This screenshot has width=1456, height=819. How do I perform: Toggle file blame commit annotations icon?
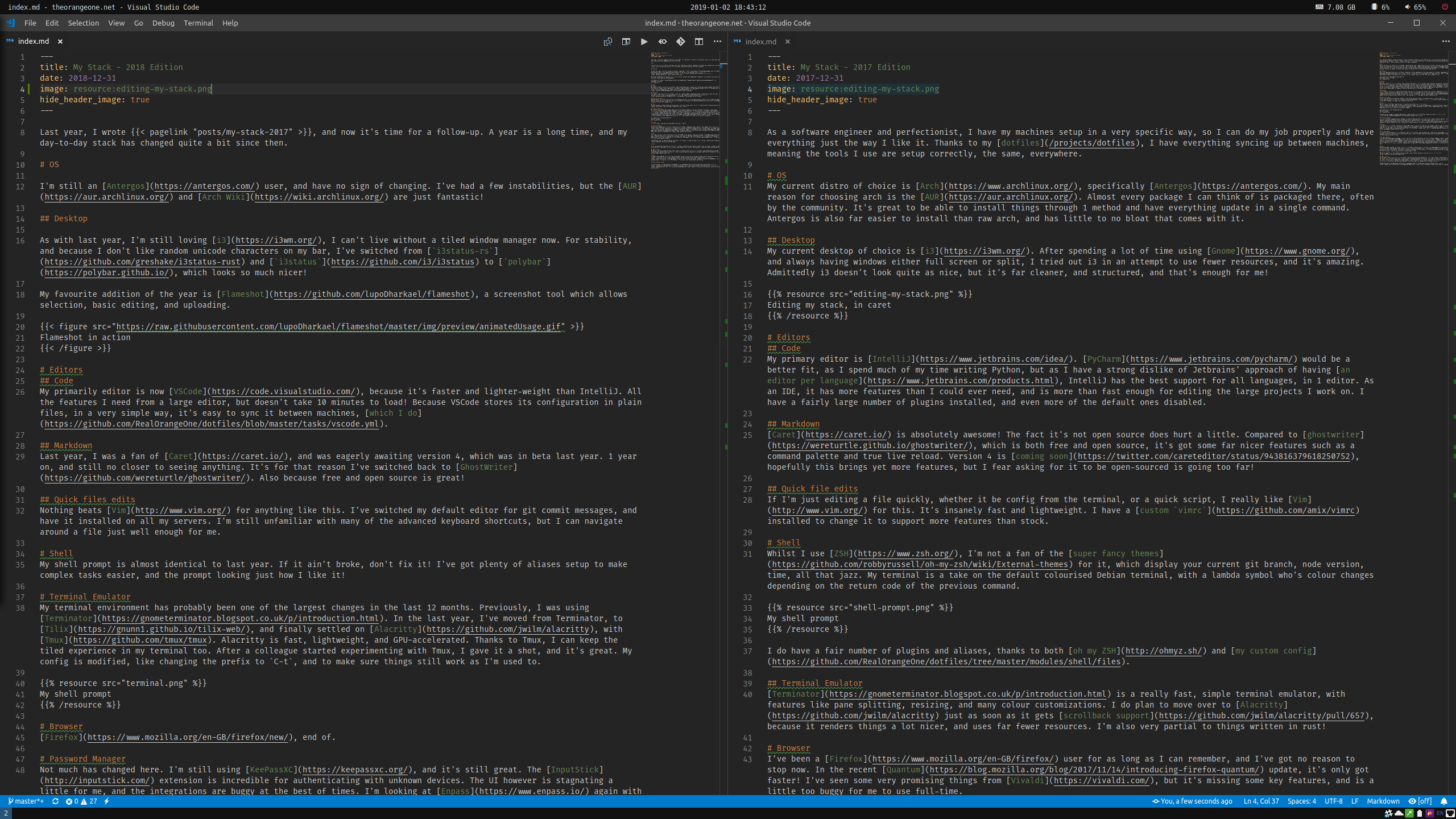[x=663, y=42]
